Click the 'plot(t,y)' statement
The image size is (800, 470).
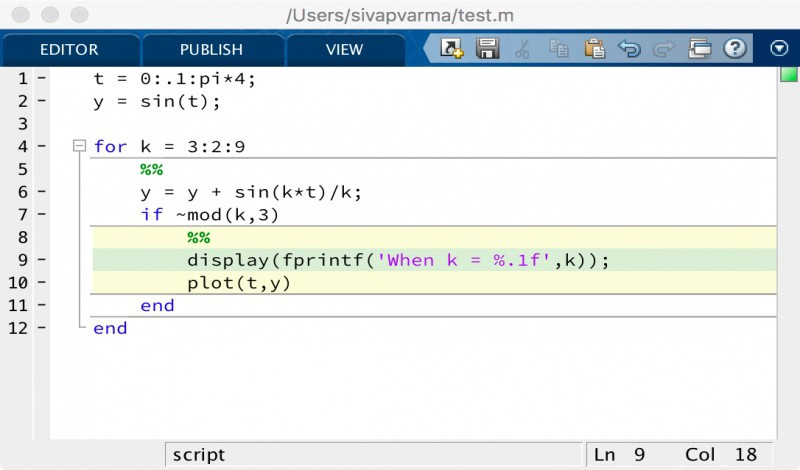239,283
